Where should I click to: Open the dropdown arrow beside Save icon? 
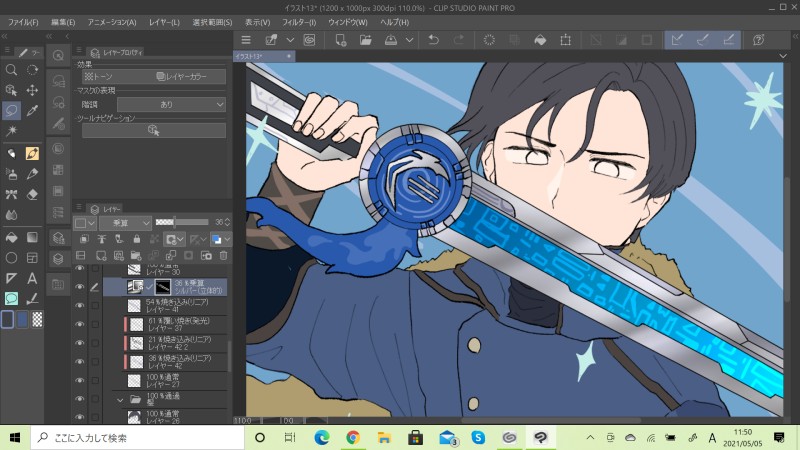click(x=409, y=40)
